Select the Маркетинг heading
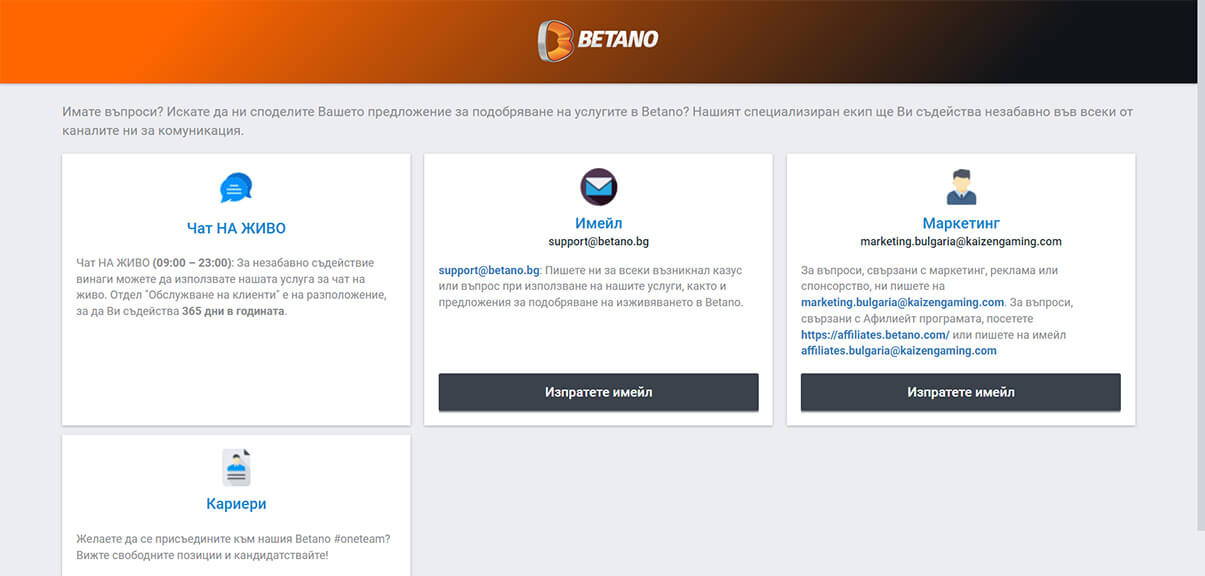Viewport: 1205px width, 576px height. coord(961,223)
